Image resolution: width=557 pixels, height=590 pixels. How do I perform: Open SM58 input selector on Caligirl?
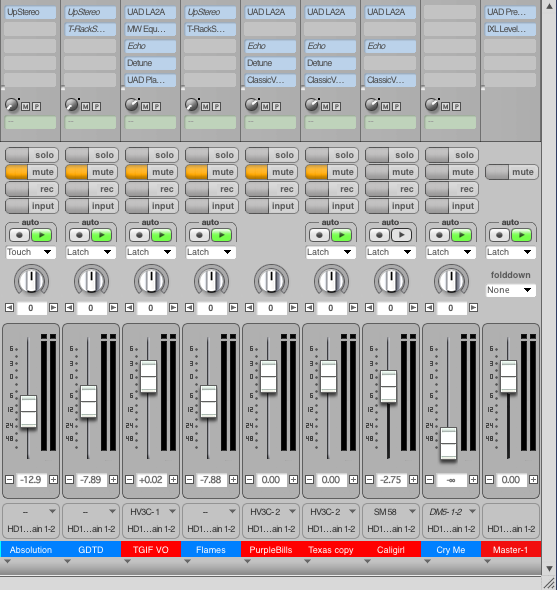[x=391, y=512]
